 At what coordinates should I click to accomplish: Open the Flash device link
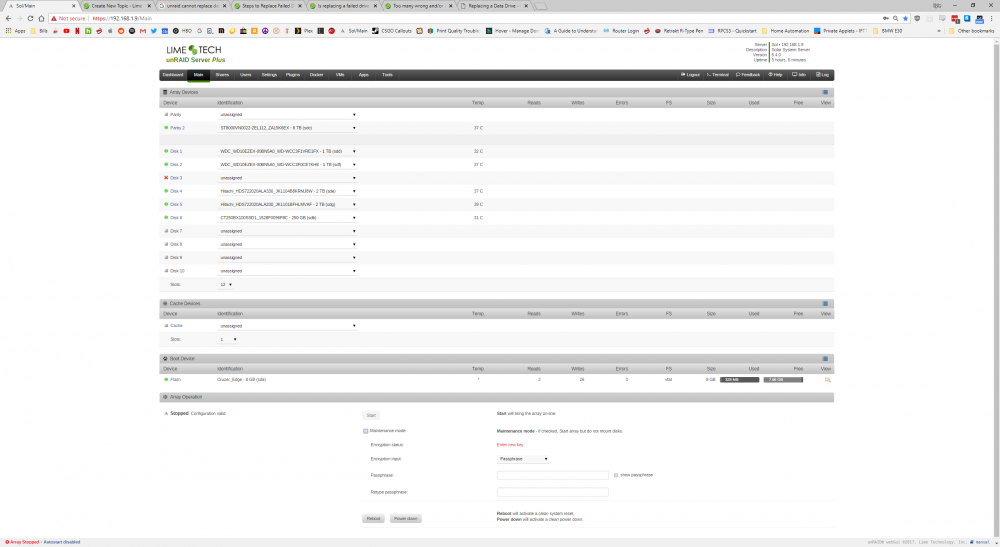[175, 379]
